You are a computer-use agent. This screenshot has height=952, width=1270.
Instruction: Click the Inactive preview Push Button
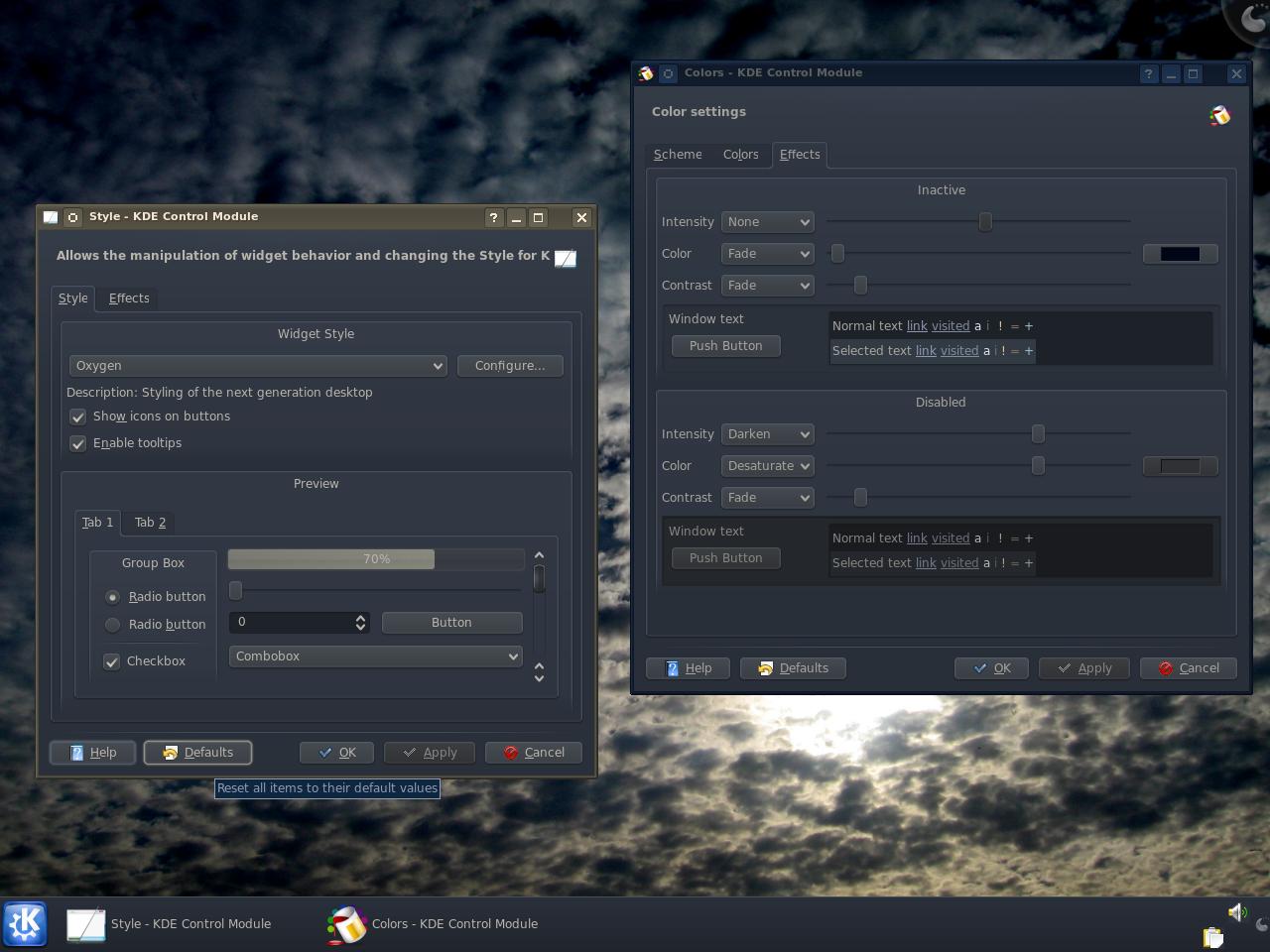click(726, 346)
